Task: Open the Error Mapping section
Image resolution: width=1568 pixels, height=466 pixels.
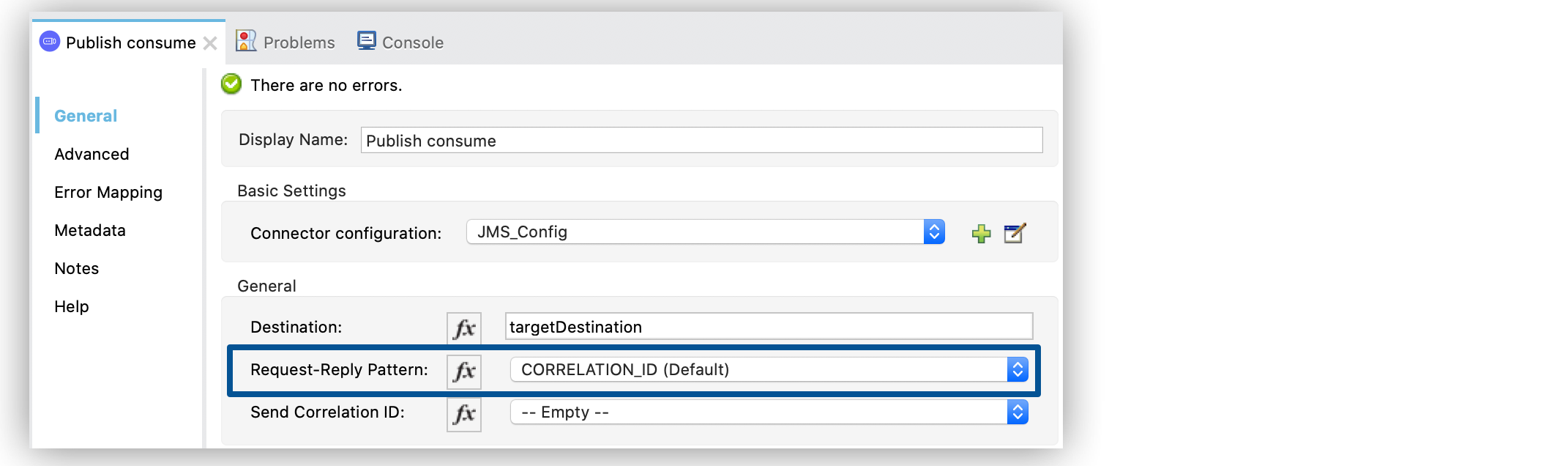Action: [107, 192]
